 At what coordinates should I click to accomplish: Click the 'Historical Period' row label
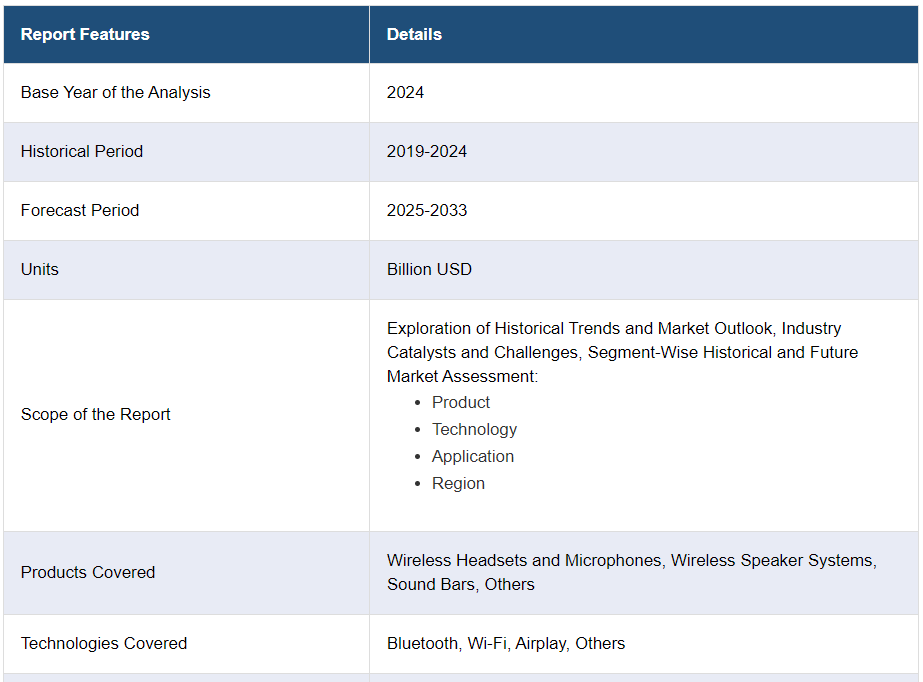[82, 151]
